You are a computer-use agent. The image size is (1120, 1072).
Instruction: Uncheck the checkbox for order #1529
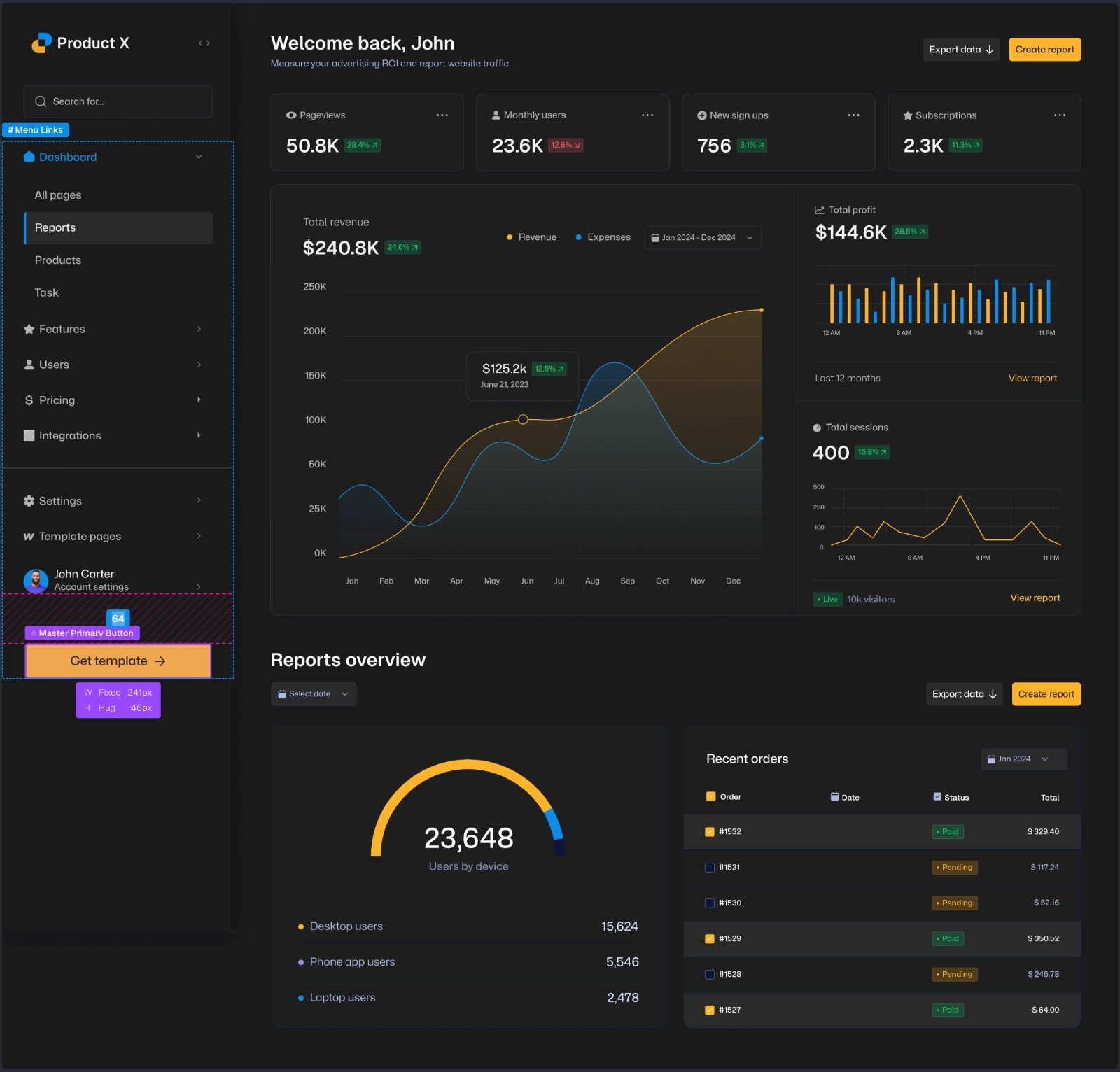[x=710, y=938]
